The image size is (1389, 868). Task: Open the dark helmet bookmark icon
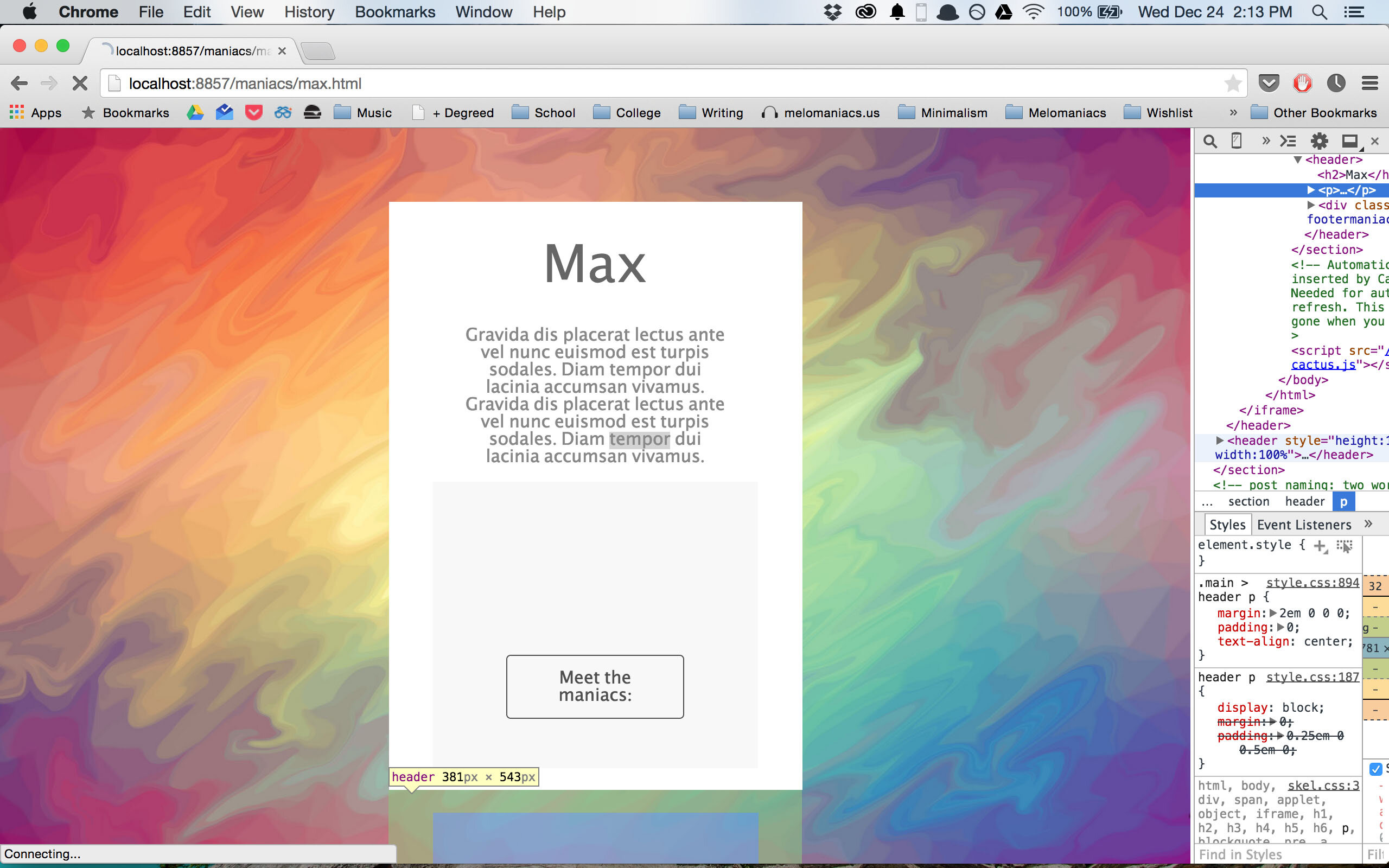click(x=312, y=112)
